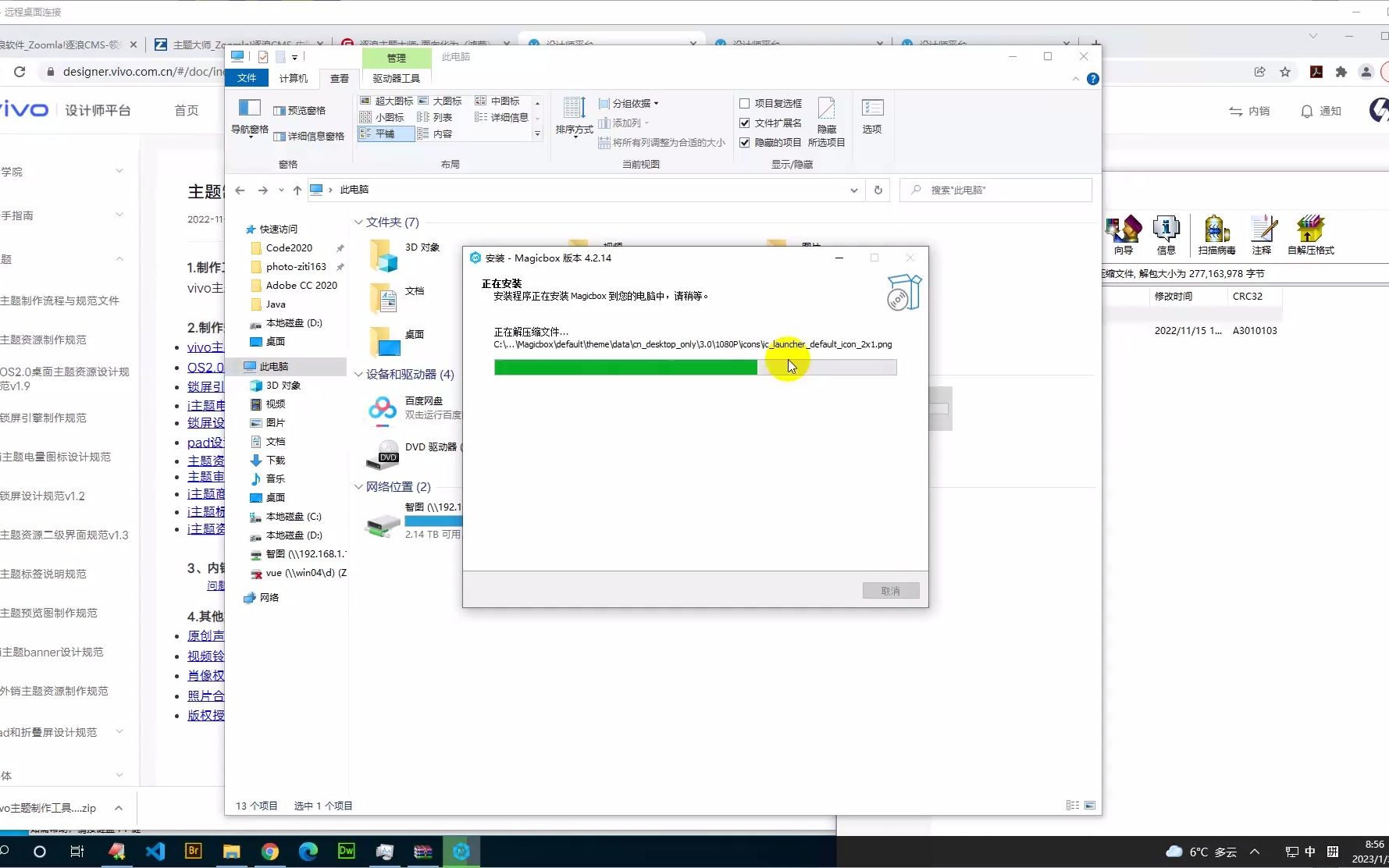Click the WinRAR SFX (自解压格式) icon
This screenshot has height=868, width=1389.
coord(1311,235)
